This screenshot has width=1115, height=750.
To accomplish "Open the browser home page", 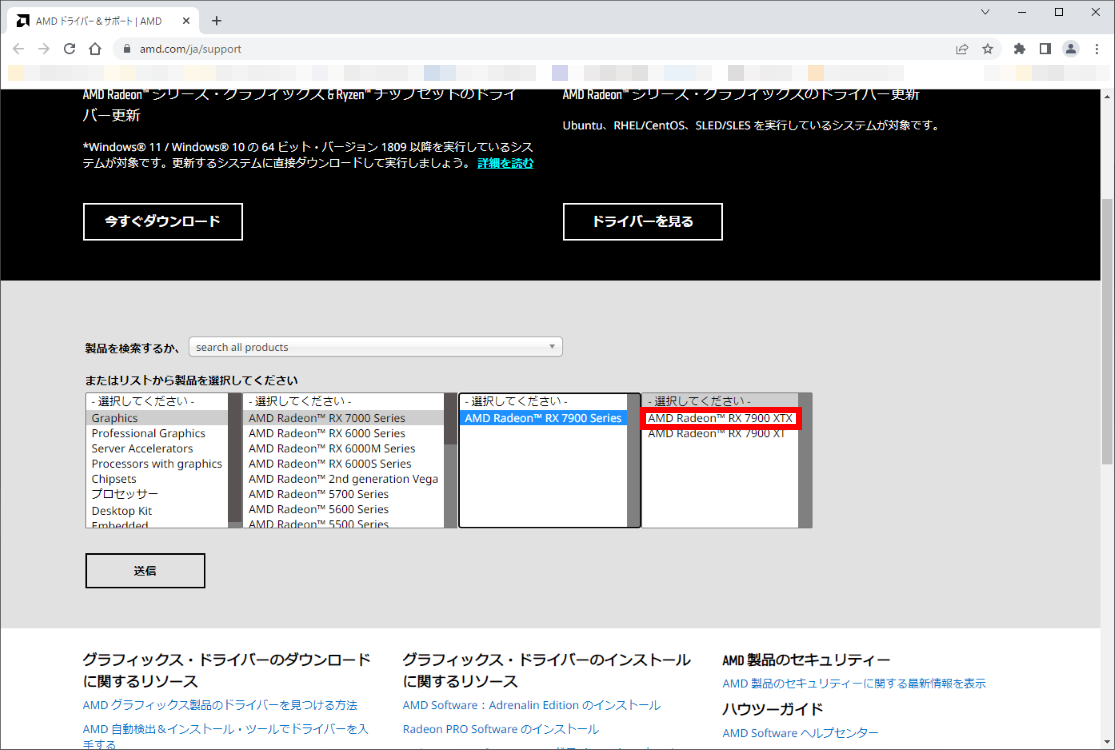I will [95, 49].
